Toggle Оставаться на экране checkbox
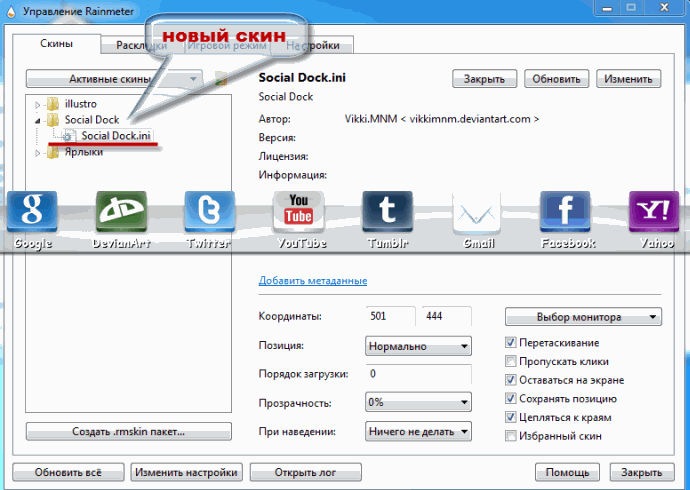 [x=510, y=380]
